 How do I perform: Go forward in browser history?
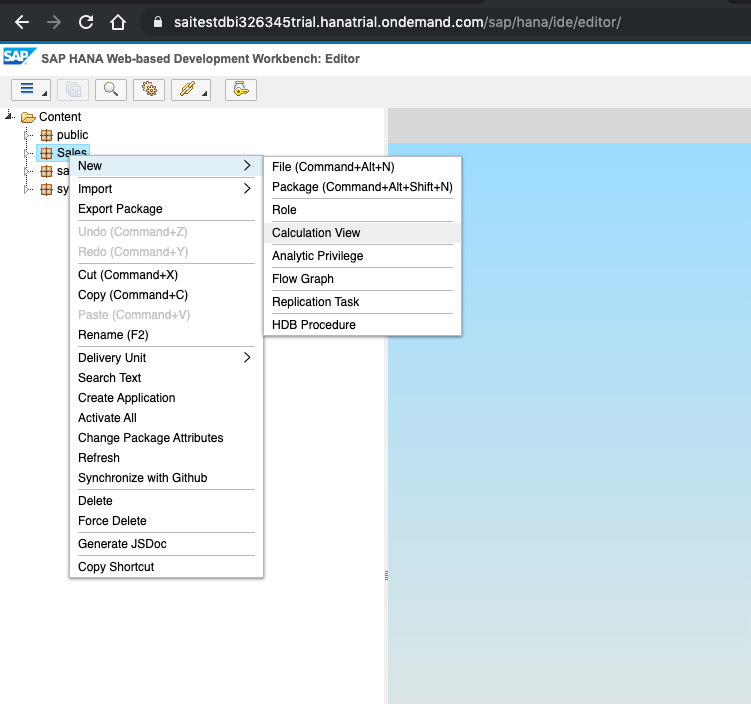pos(54,22)
